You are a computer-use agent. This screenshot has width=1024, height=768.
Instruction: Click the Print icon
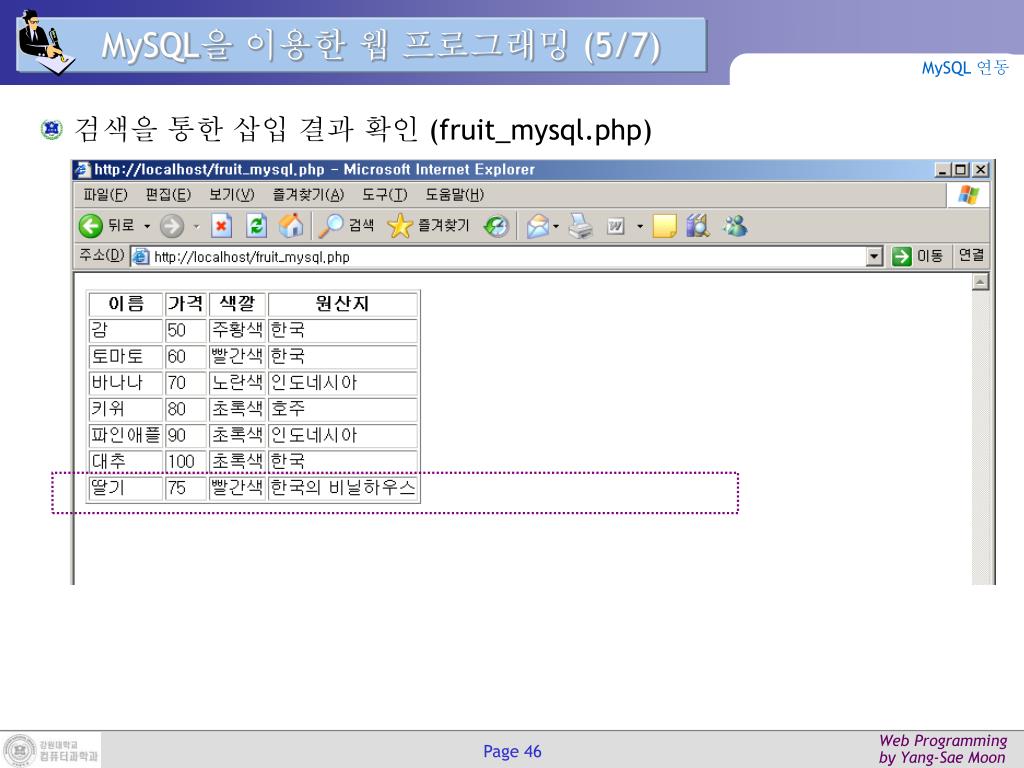581,226
